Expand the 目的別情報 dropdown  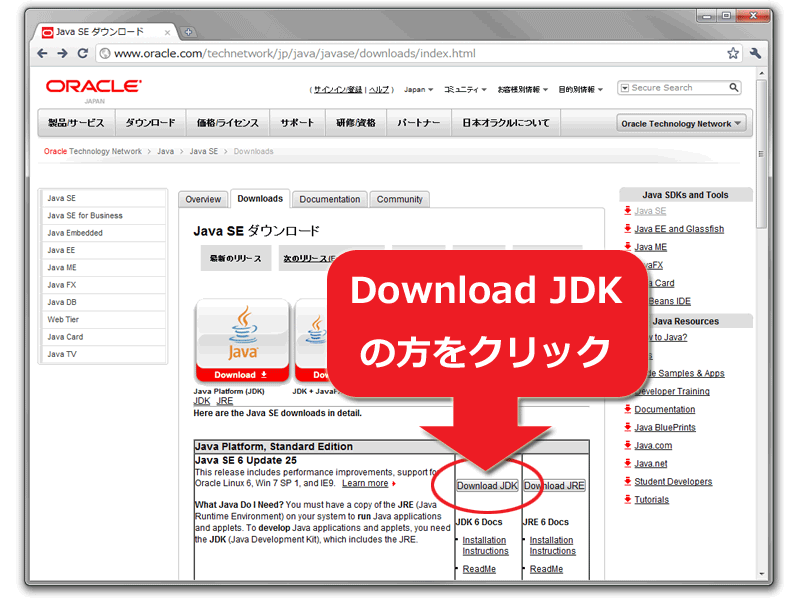(580, 89)
